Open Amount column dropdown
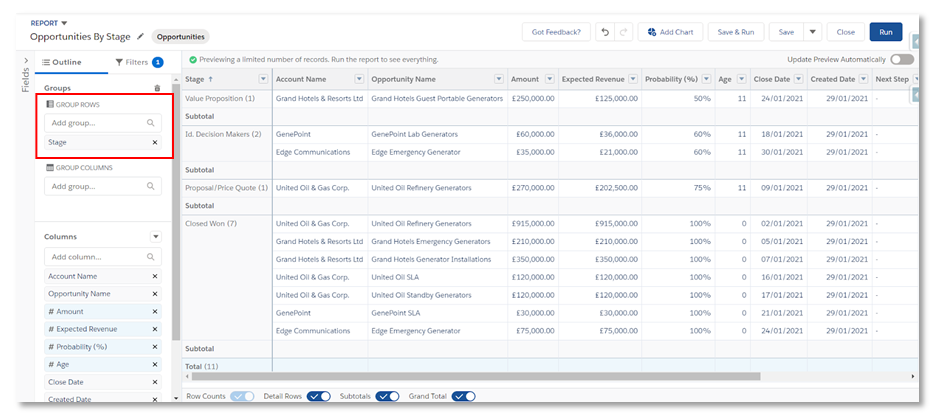 point(549,79)
